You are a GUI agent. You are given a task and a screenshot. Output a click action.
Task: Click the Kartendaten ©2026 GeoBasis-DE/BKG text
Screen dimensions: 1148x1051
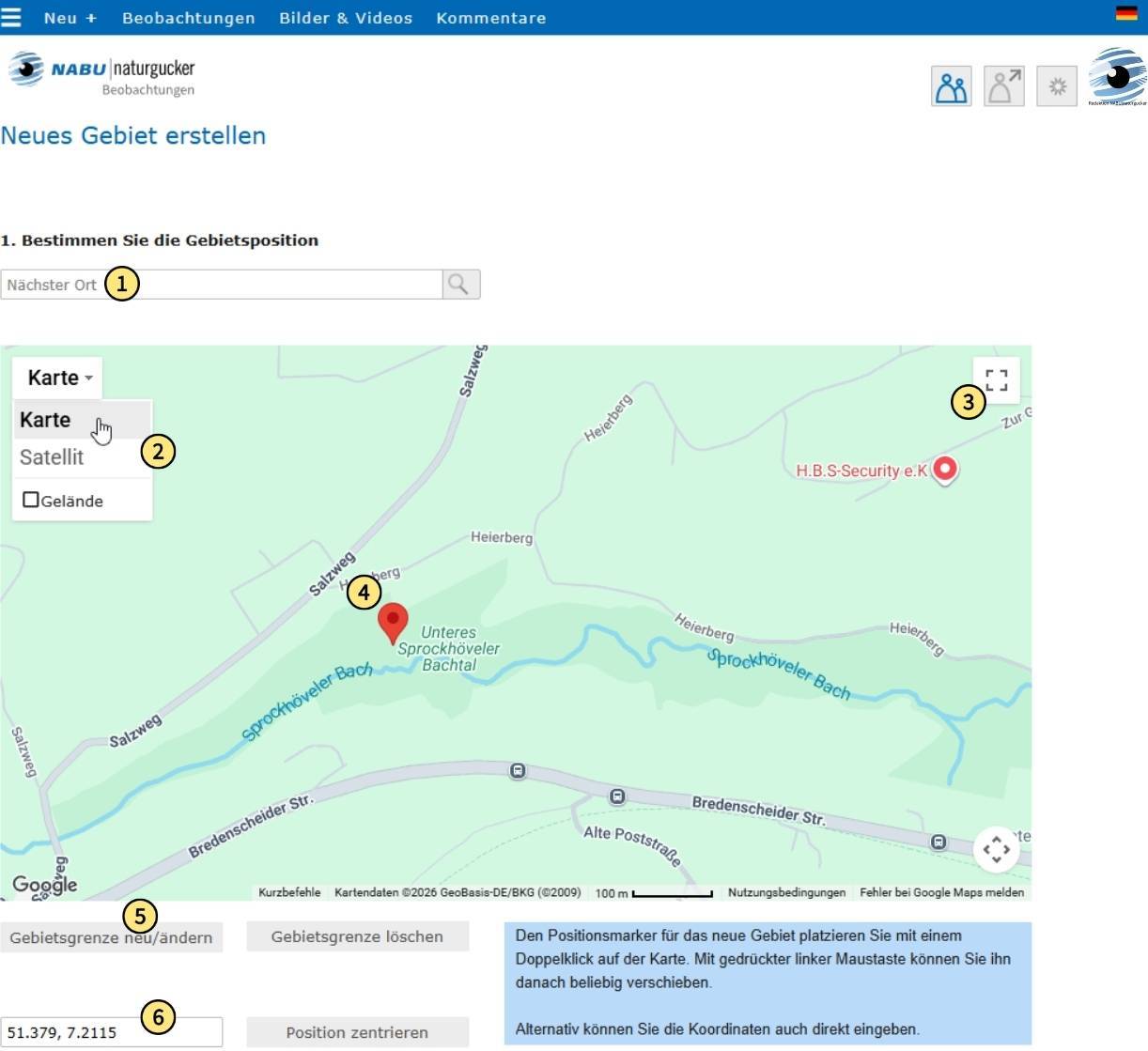[458, 892]
